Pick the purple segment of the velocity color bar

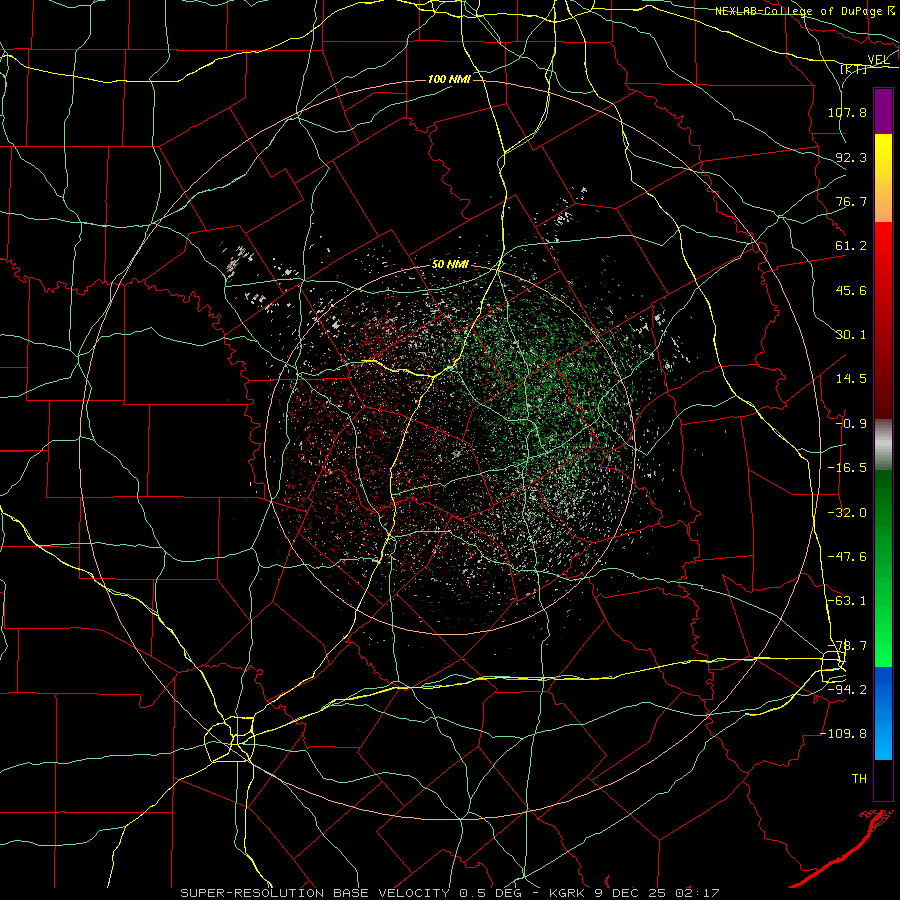[883, 111]
